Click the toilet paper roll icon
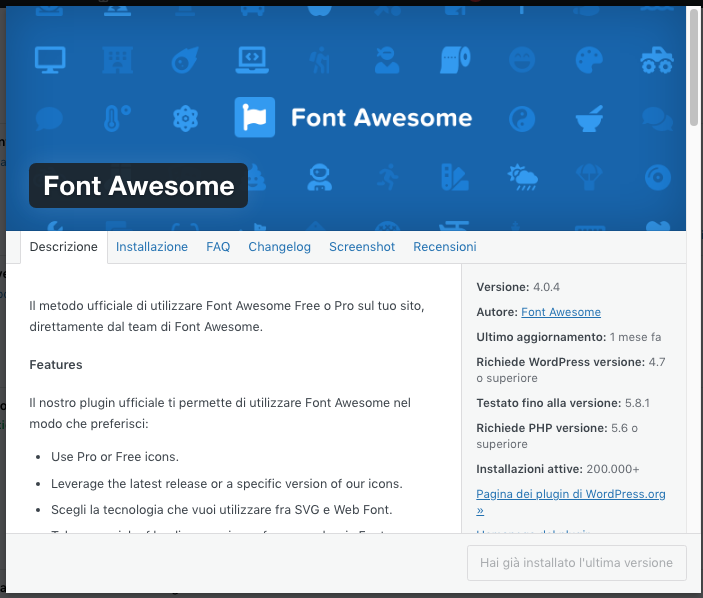The image size is (703, 598). click(x=455, y=60)
